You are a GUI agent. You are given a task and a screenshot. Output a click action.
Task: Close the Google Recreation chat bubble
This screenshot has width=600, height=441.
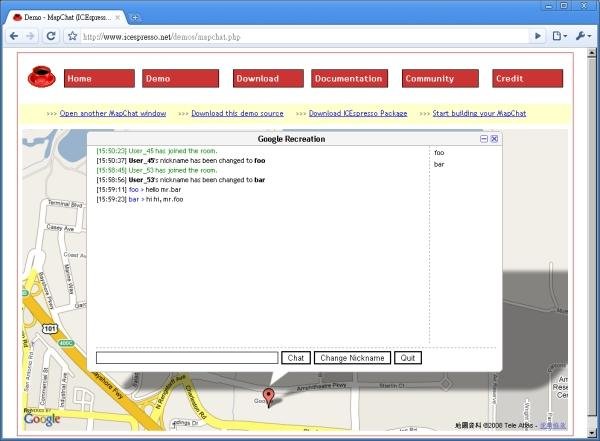[x=494, y=139]
